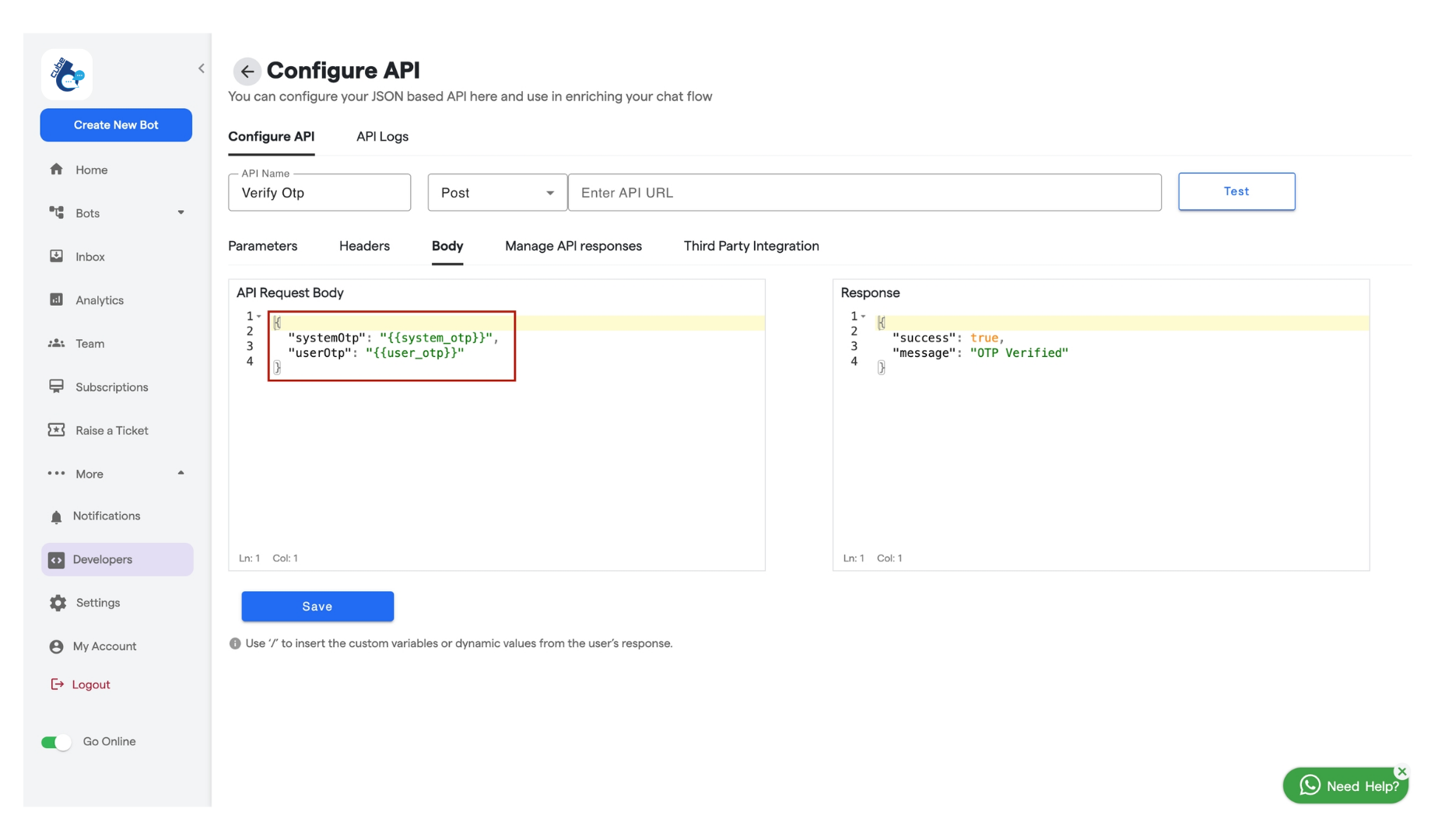Save the API configuration
The width and height of the screenshot is (1452, 840).
(317, 607)
